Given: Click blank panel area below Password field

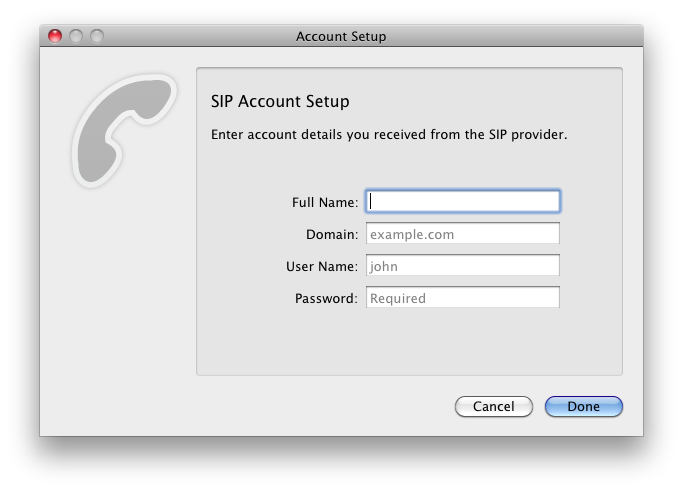Looking at the screenshot, I should pyautogui.click(x=410, y=342).
